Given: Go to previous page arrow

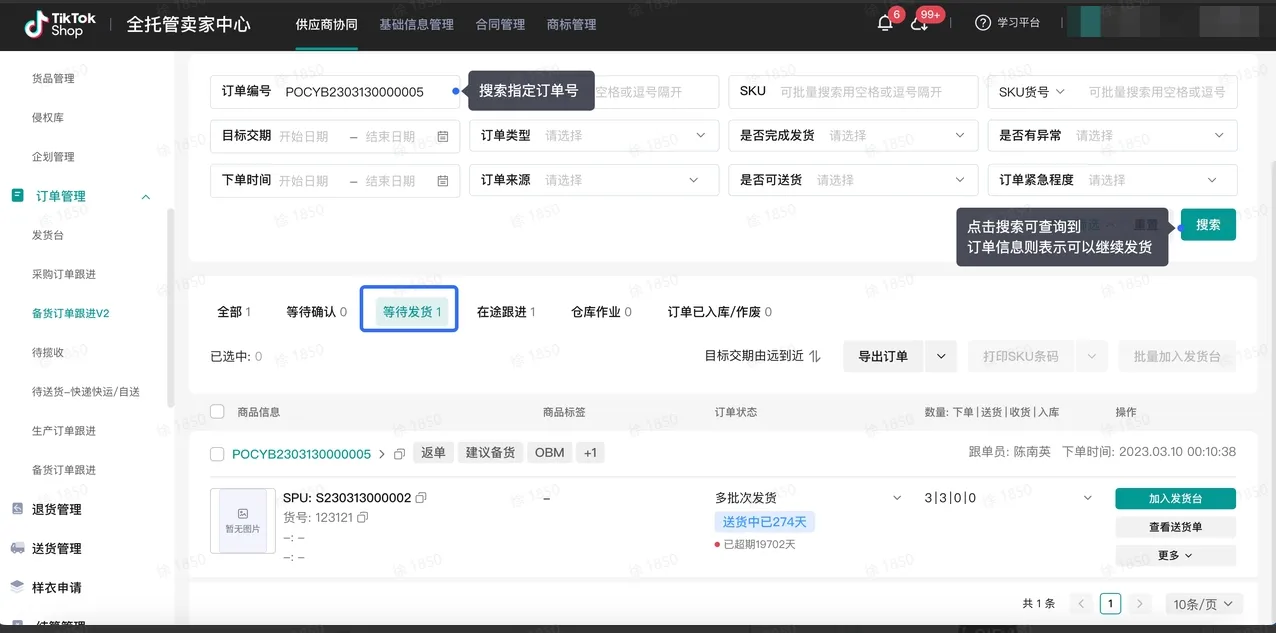Looking at the screenshot, I should tap(1080, 604).
